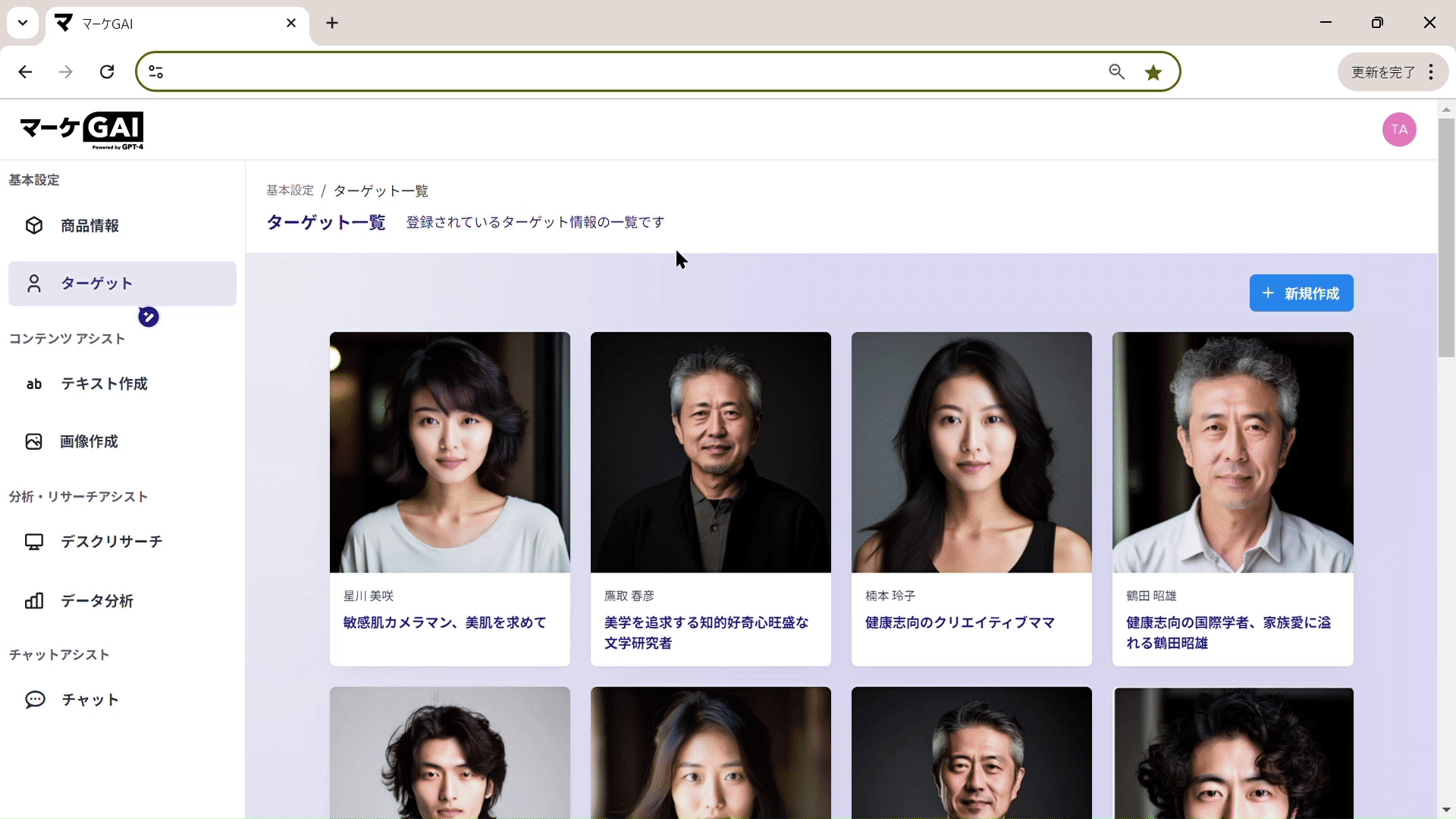Open 健康志向の国際学者 鶴田昭雄 title
This screenshot has height=819, width=1456.
pos(1228,632)
